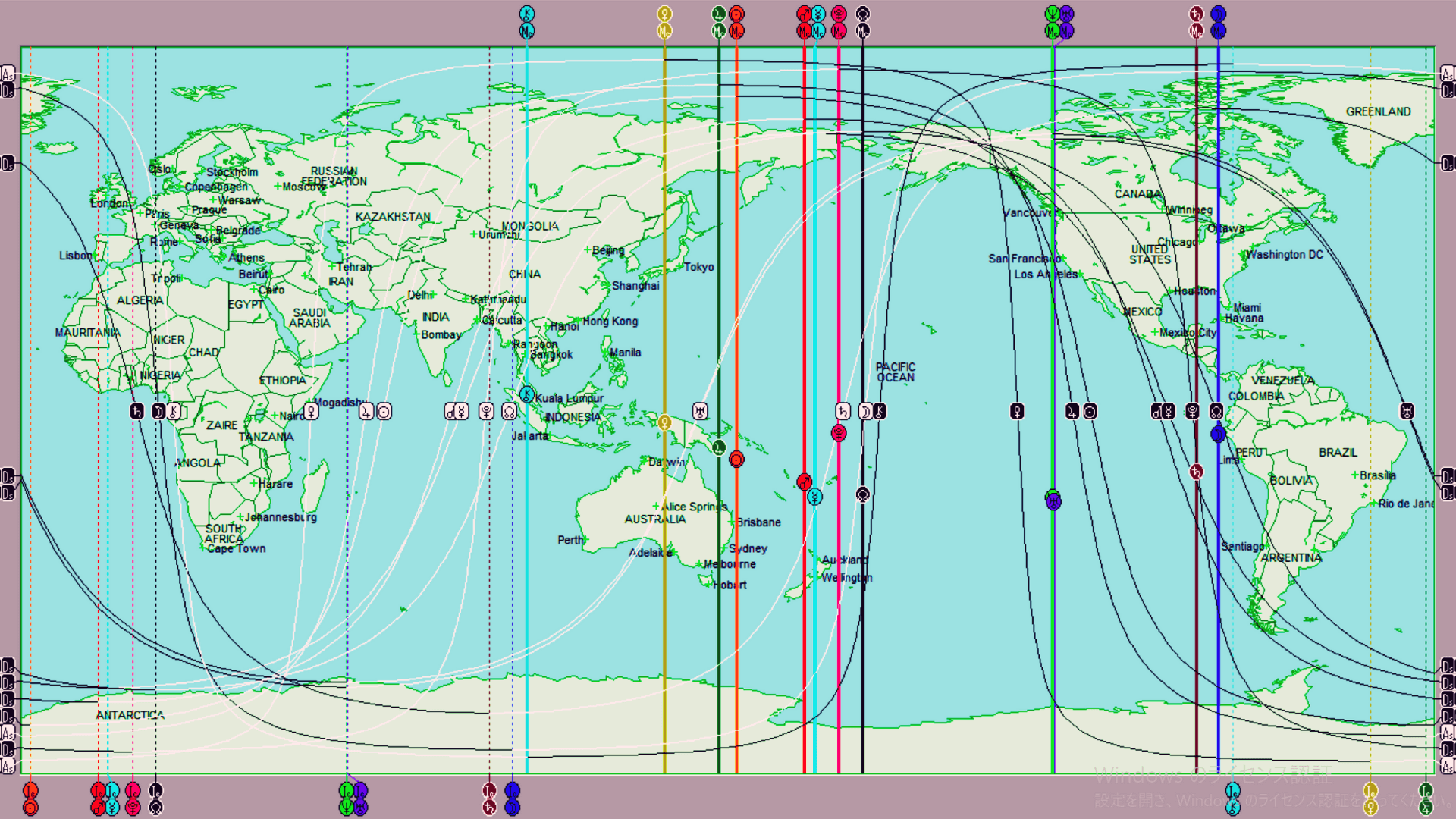1456x819 pixels.
Task: Select the Miami city label
Action: (x=1247, y=307)
